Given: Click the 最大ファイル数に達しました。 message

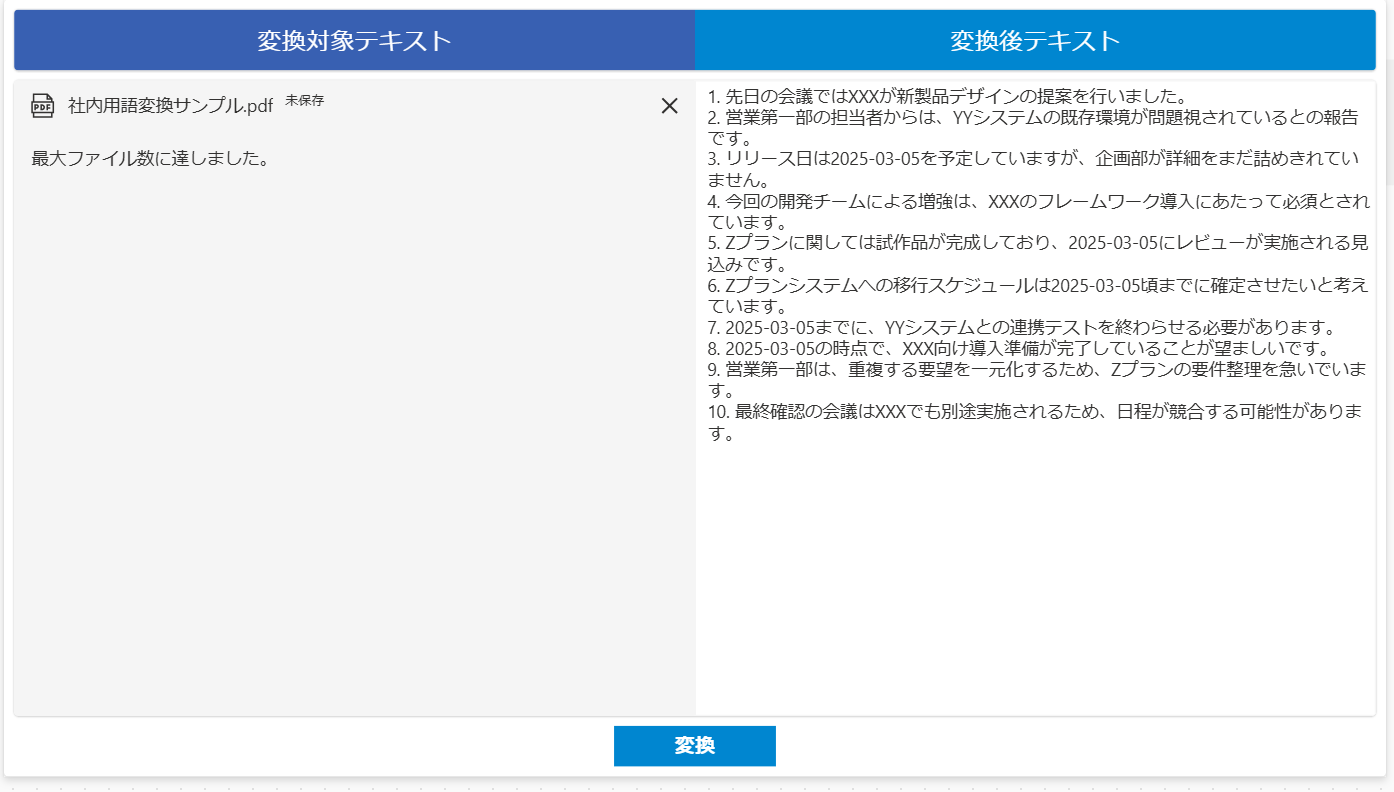Looking at the screenshot, I should 150,159.
